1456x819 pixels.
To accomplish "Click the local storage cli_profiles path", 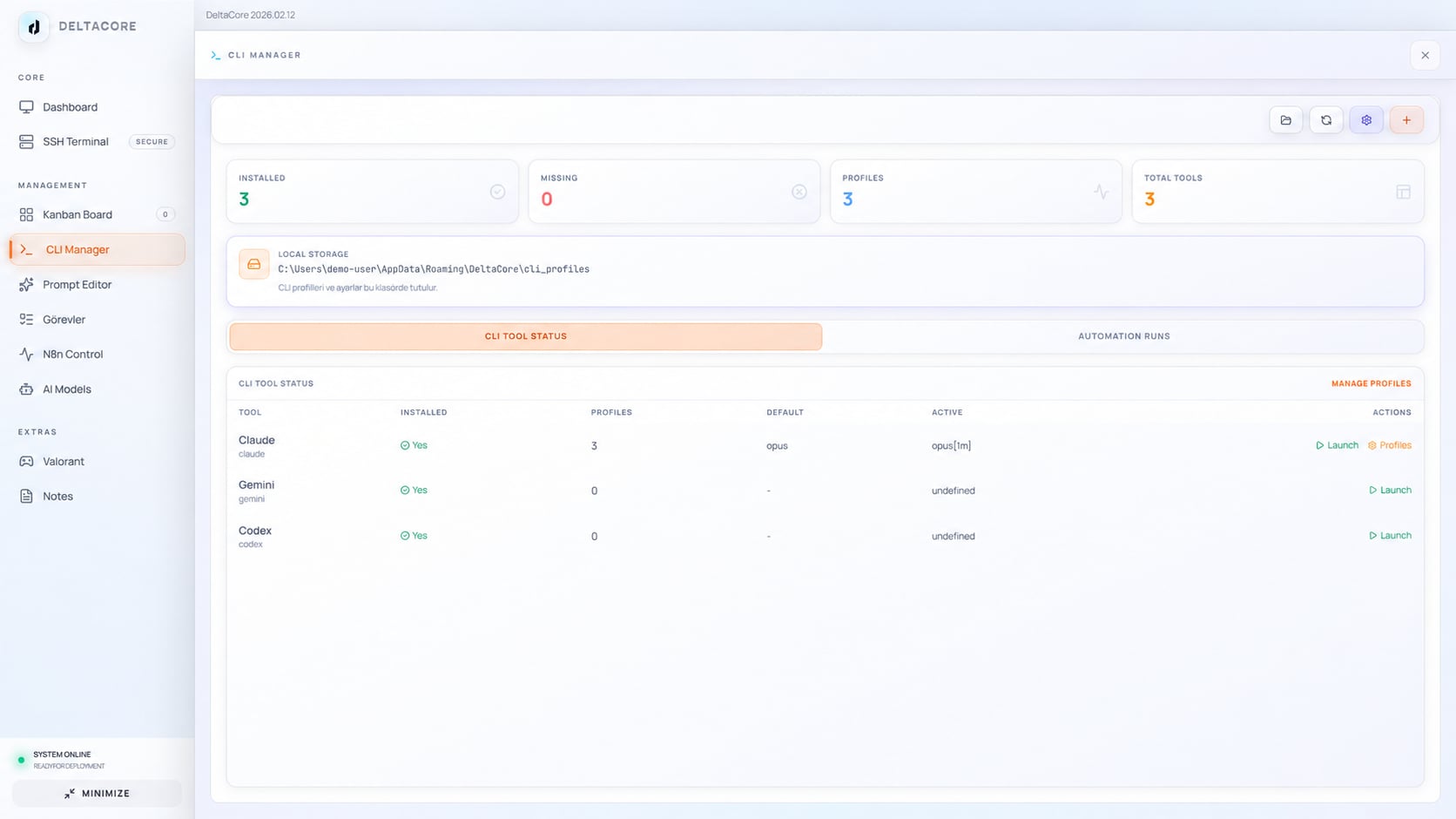I will point(434,269).
